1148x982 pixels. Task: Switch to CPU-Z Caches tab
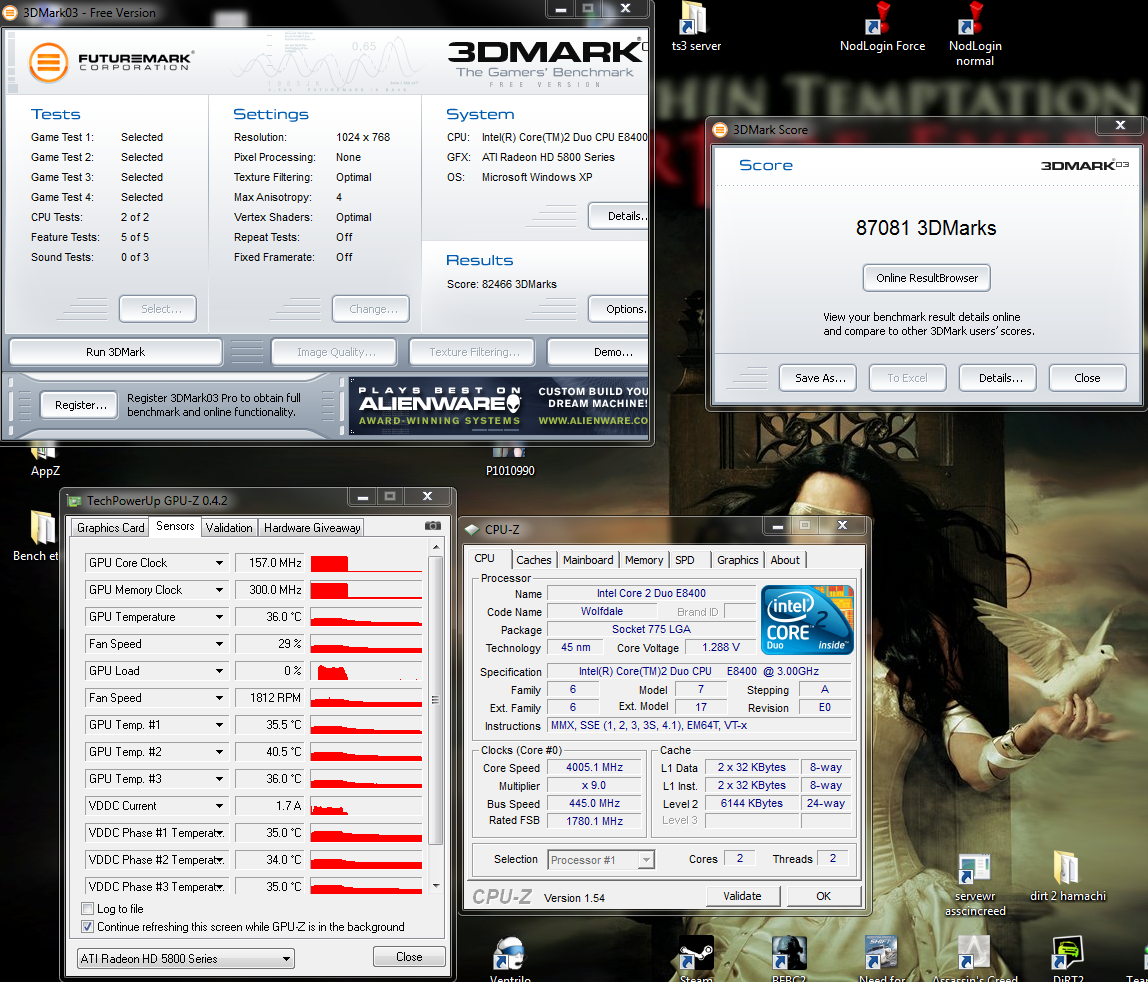click(534, 559)
